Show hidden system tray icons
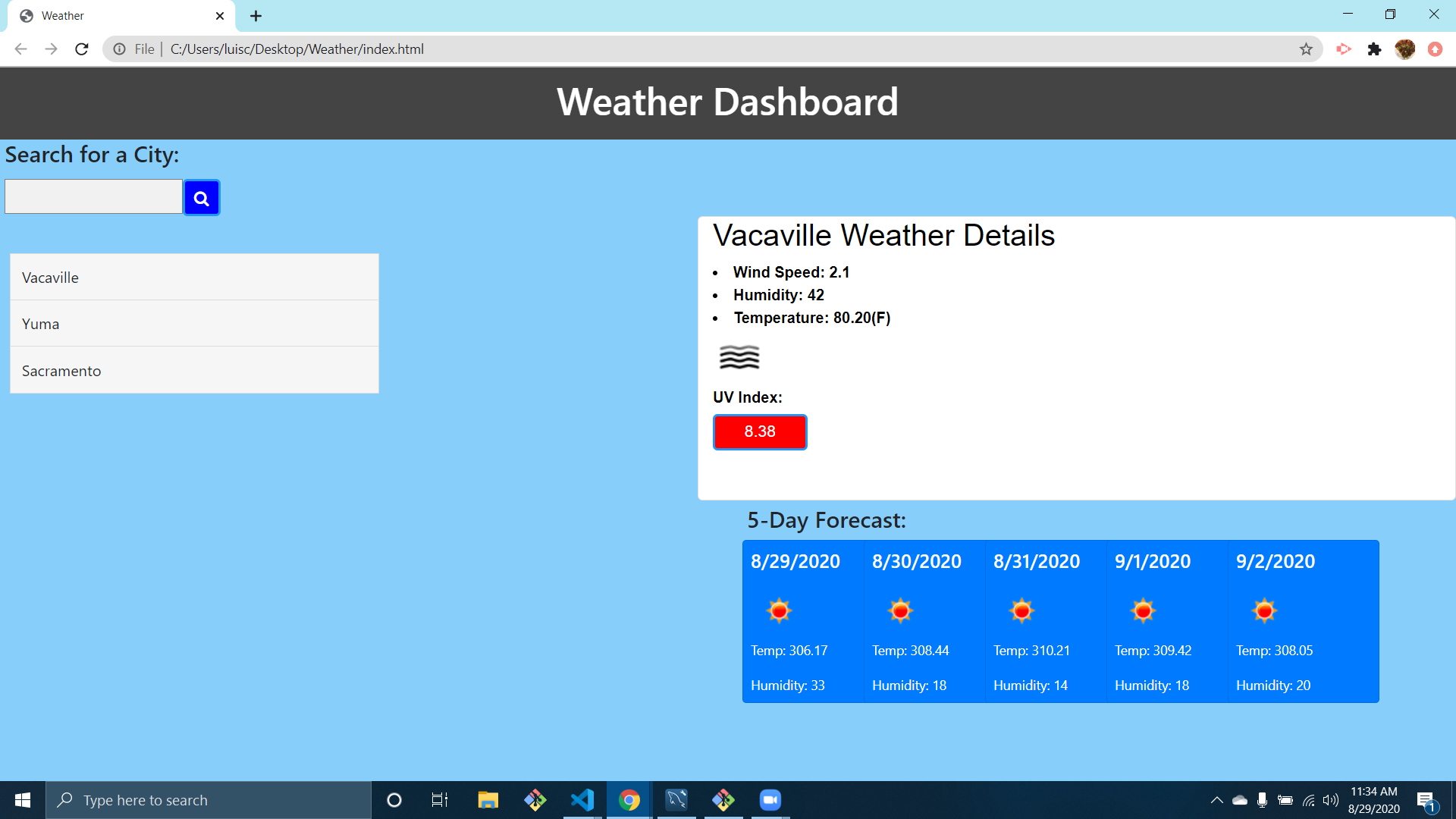 (1216, 800)
